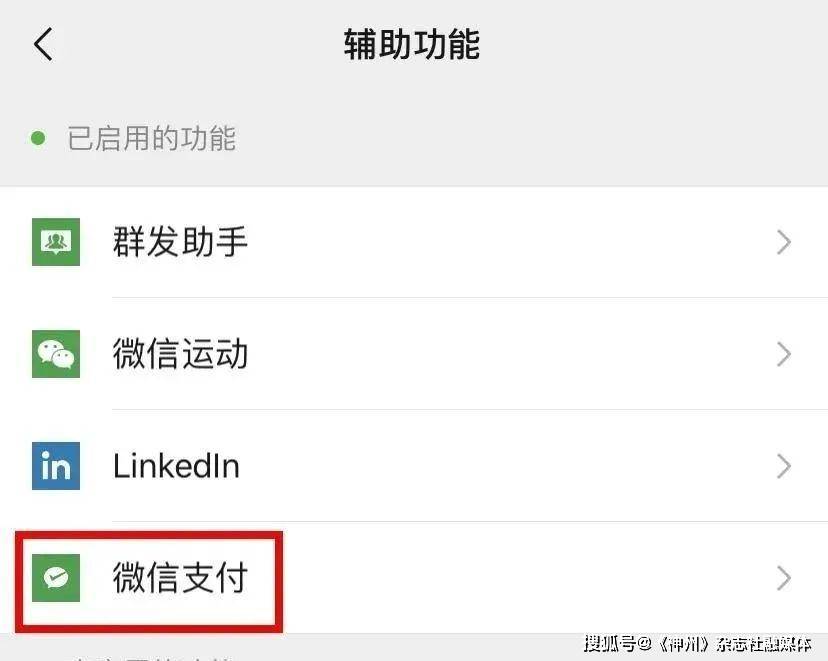
Task: Expand LinkedIn via its right chevron
Action: point(784,466)
